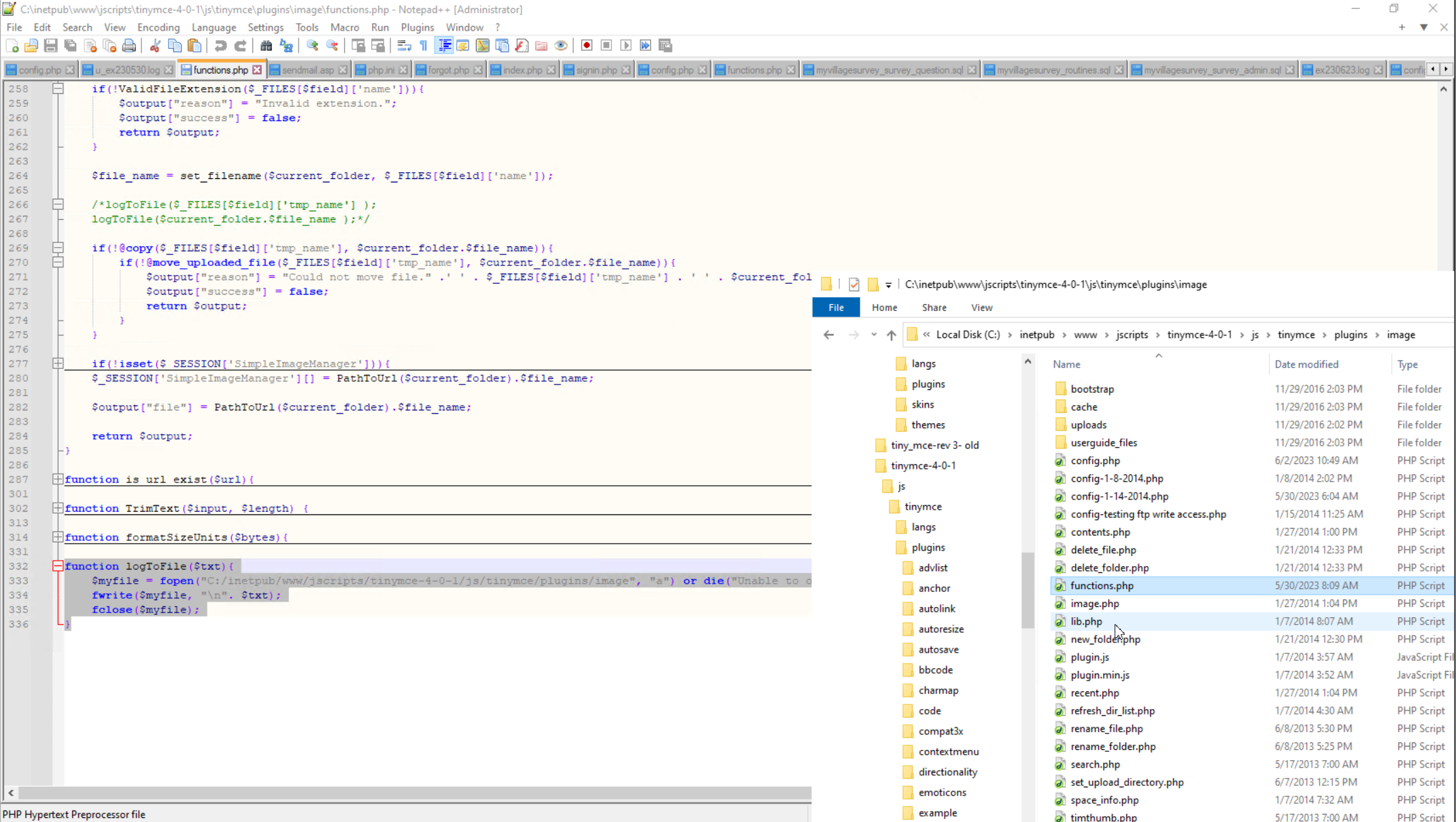
Task: Click the editor horizontal scrollbar track
Action: 408,793
